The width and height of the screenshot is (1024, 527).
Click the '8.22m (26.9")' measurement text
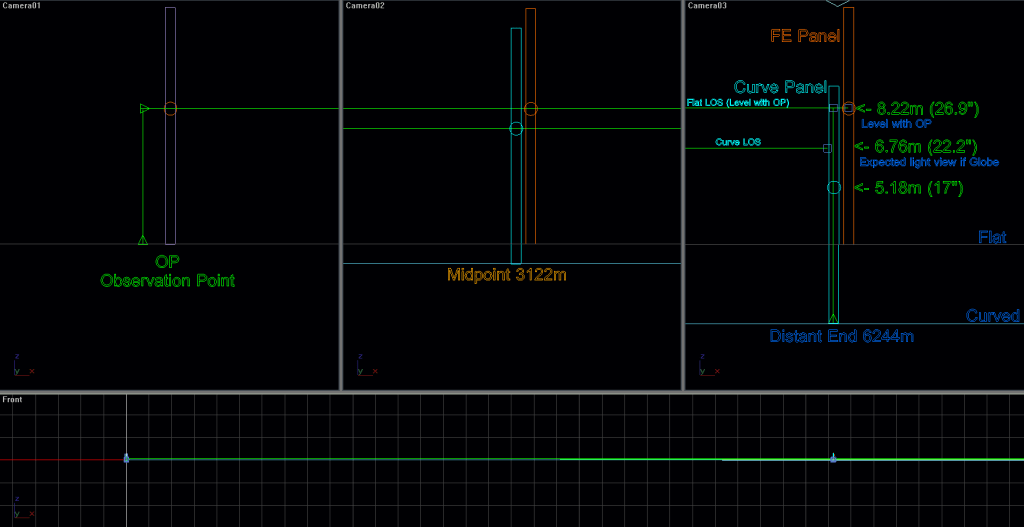click(x=926, y=108)
